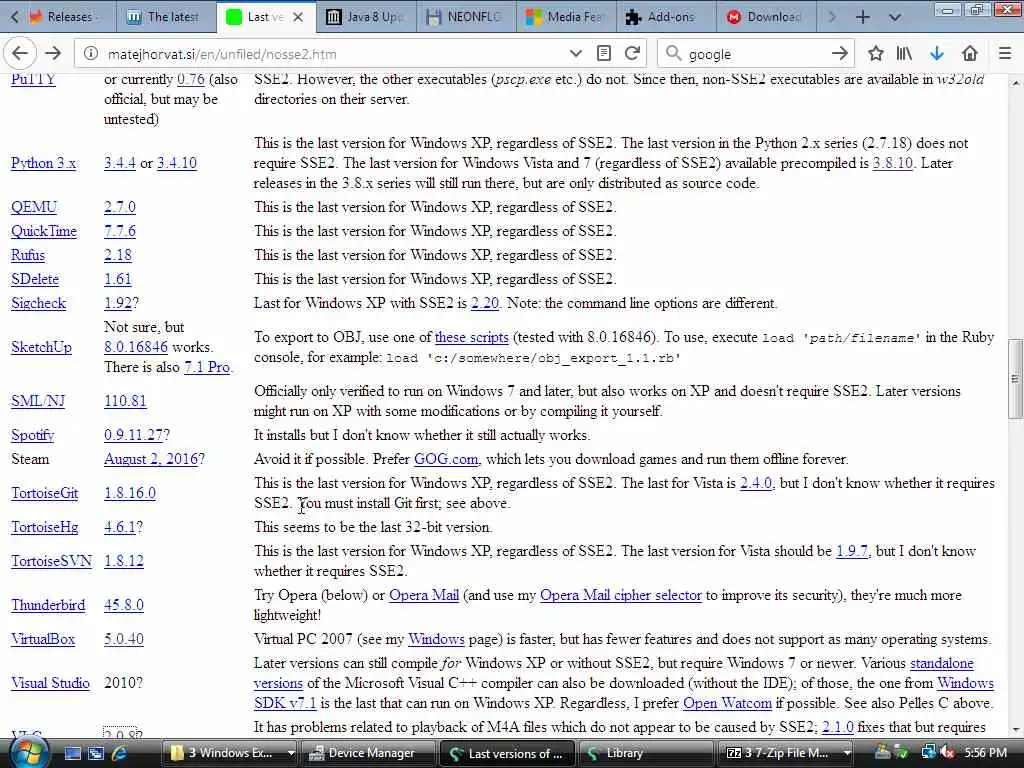1024x768 pixels.
Task: Click the TortoiseHg 4.6.1 link
Action: (120, 527)
